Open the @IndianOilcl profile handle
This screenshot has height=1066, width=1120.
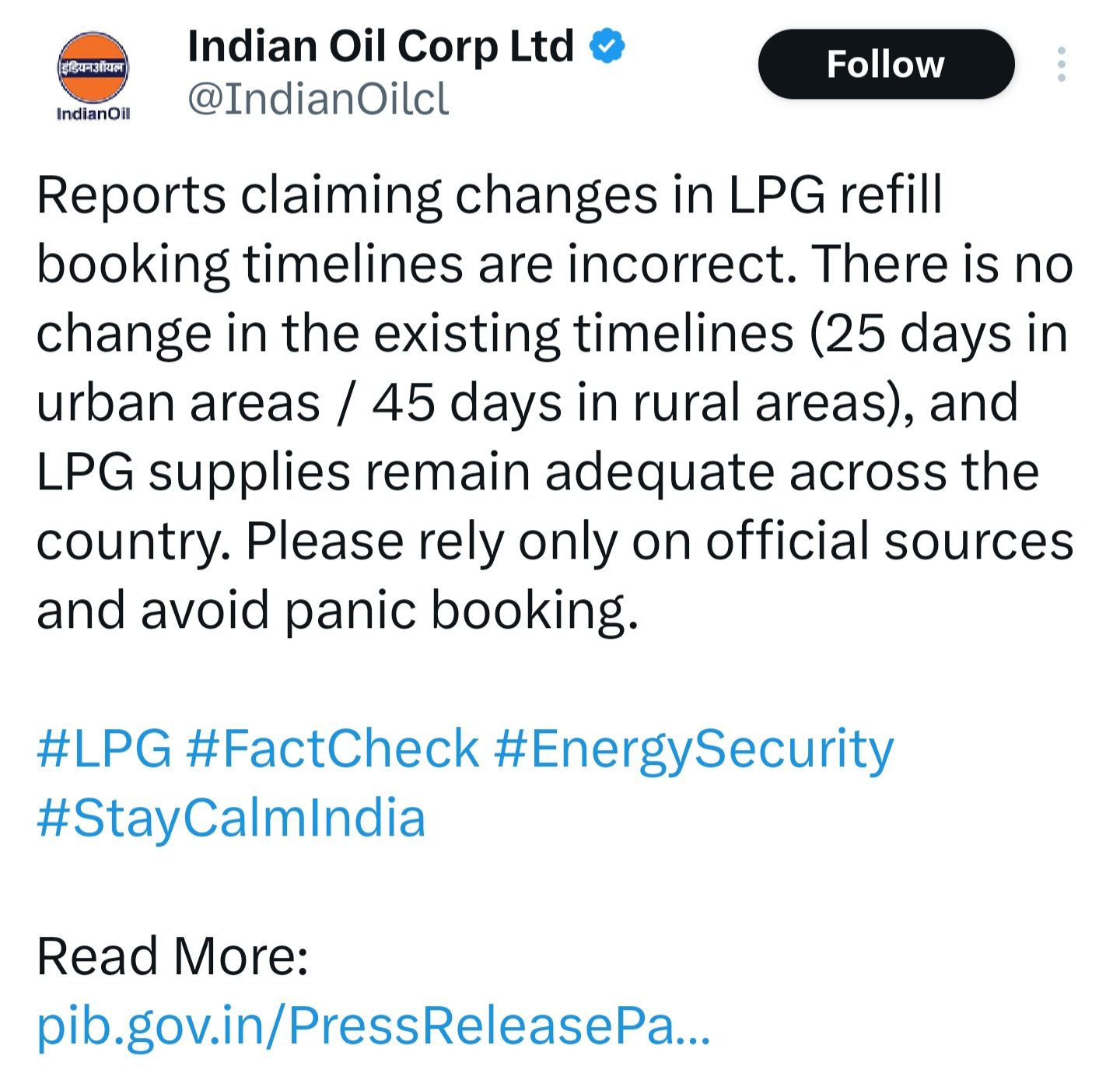point(317,95)
